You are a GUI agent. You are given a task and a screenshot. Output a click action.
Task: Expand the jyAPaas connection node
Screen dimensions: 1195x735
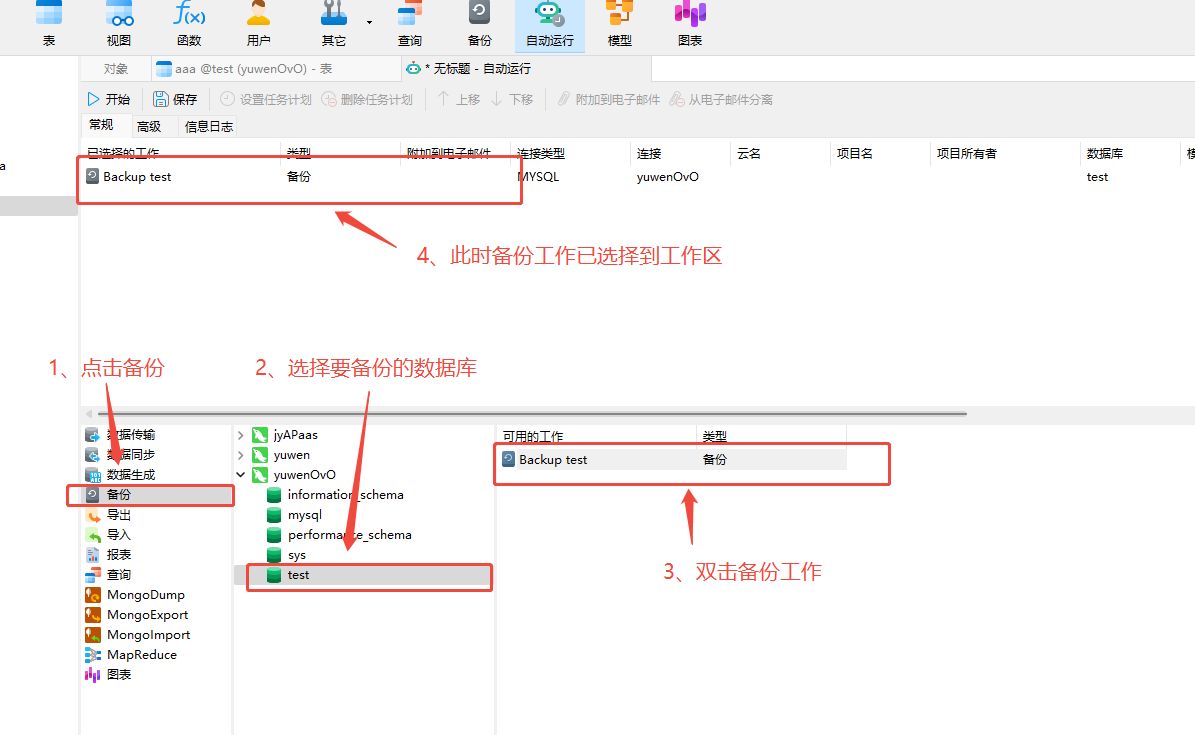[x=240, y=434]
